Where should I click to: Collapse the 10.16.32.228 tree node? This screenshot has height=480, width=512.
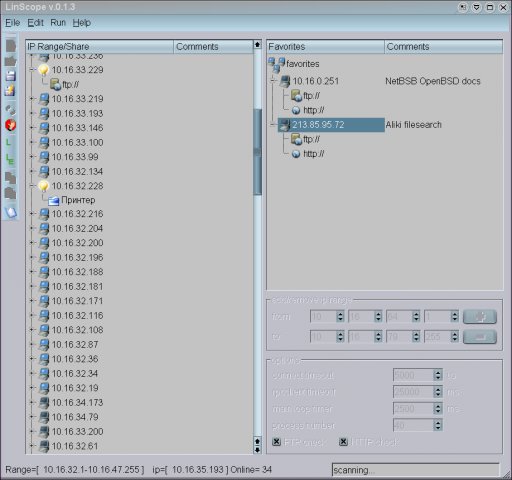32,186
